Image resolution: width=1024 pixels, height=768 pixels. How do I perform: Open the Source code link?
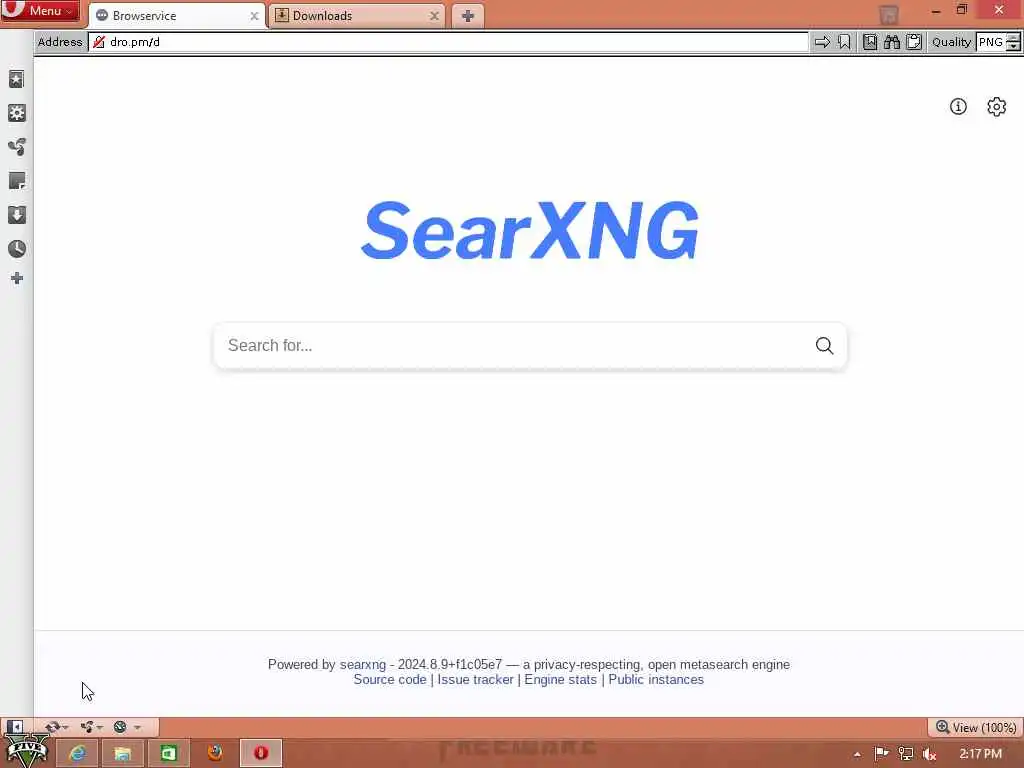pos(390,680)
